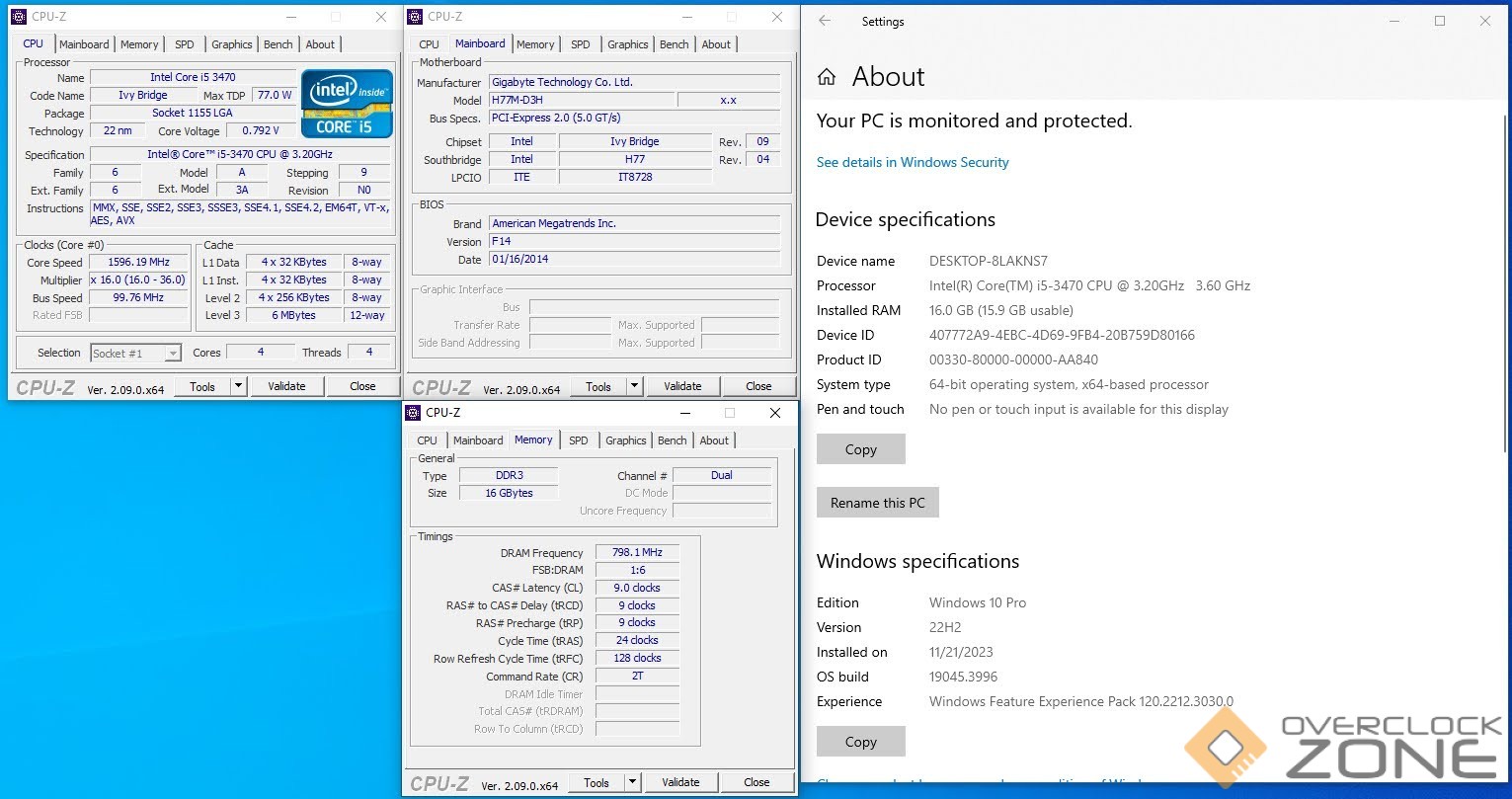Click the Home icon beside About heading
This screenshot has height=799, width=1512.
[828, 77]
